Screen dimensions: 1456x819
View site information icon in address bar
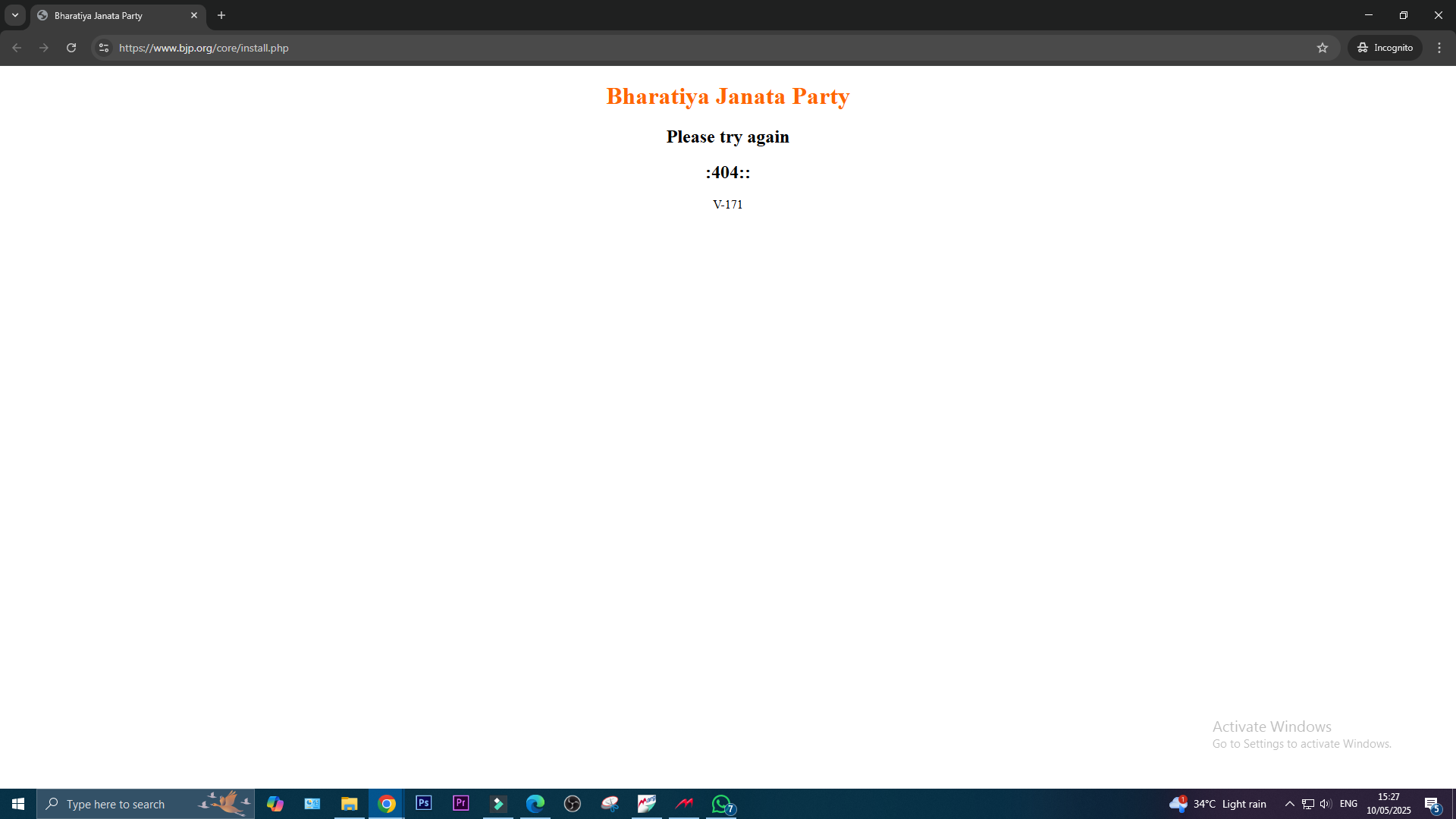104,48
